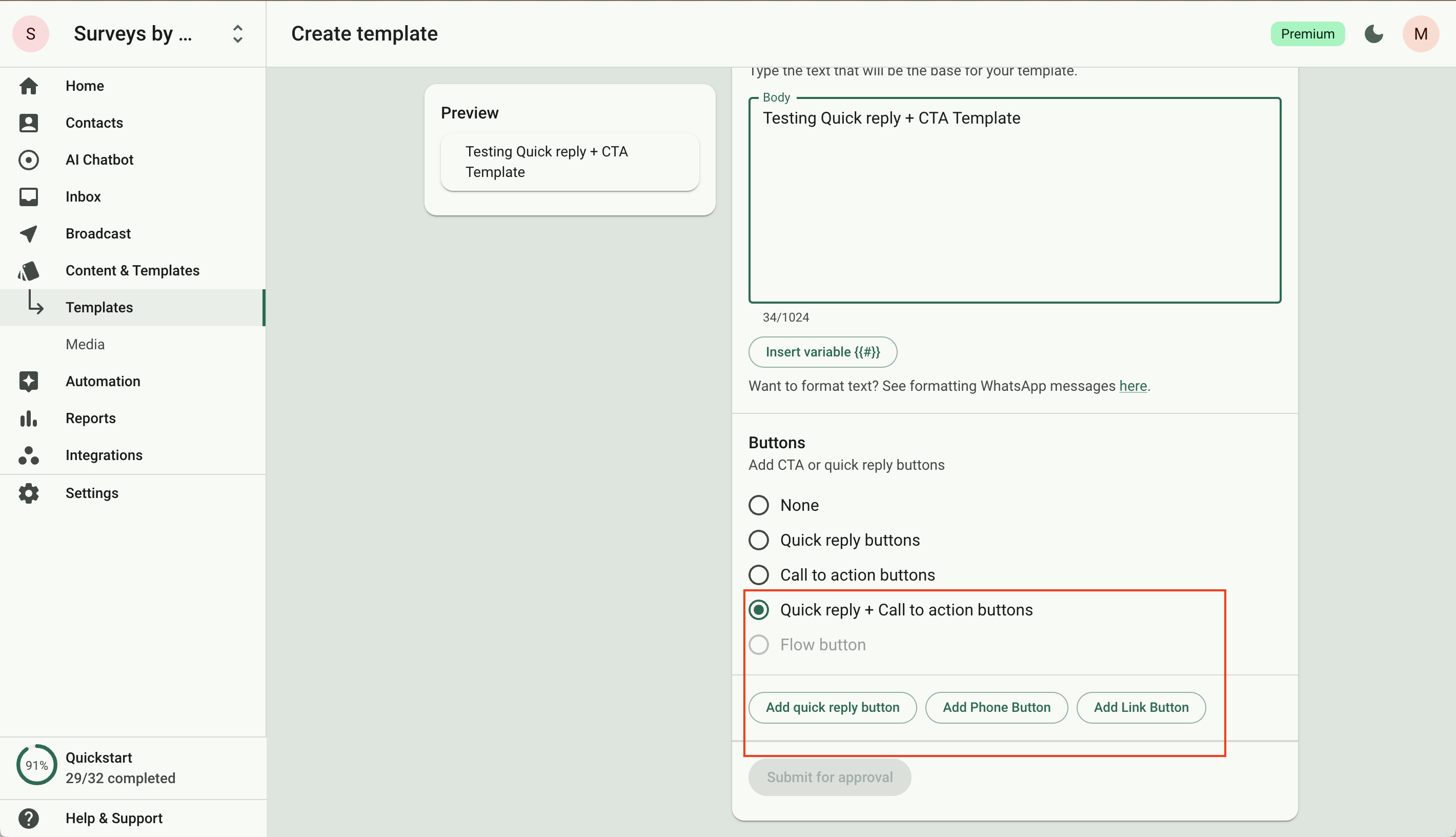This screenshot has height=837, width=1456.
Task: Click Add quick reply button
Action: (x=832, y=707)
